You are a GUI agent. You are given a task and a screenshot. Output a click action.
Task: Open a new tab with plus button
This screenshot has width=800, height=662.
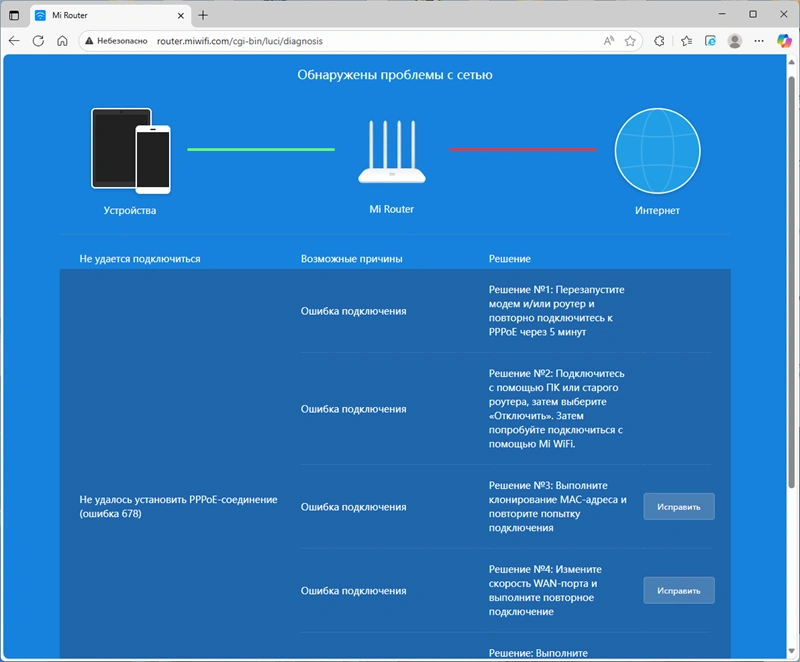tap(203, 15)
